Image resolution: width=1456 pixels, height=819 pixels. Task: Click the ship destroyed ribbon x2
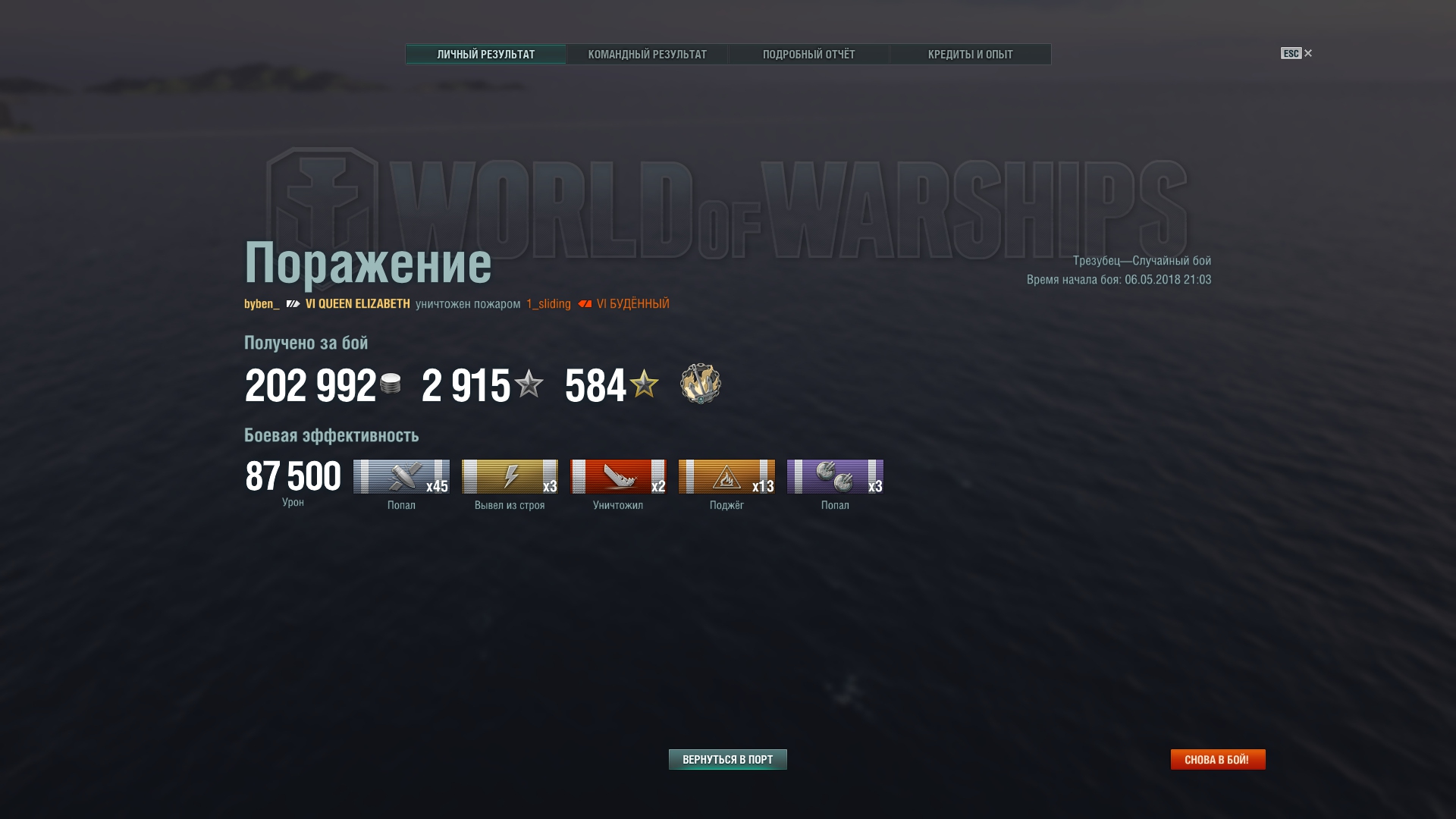point(618,476)
